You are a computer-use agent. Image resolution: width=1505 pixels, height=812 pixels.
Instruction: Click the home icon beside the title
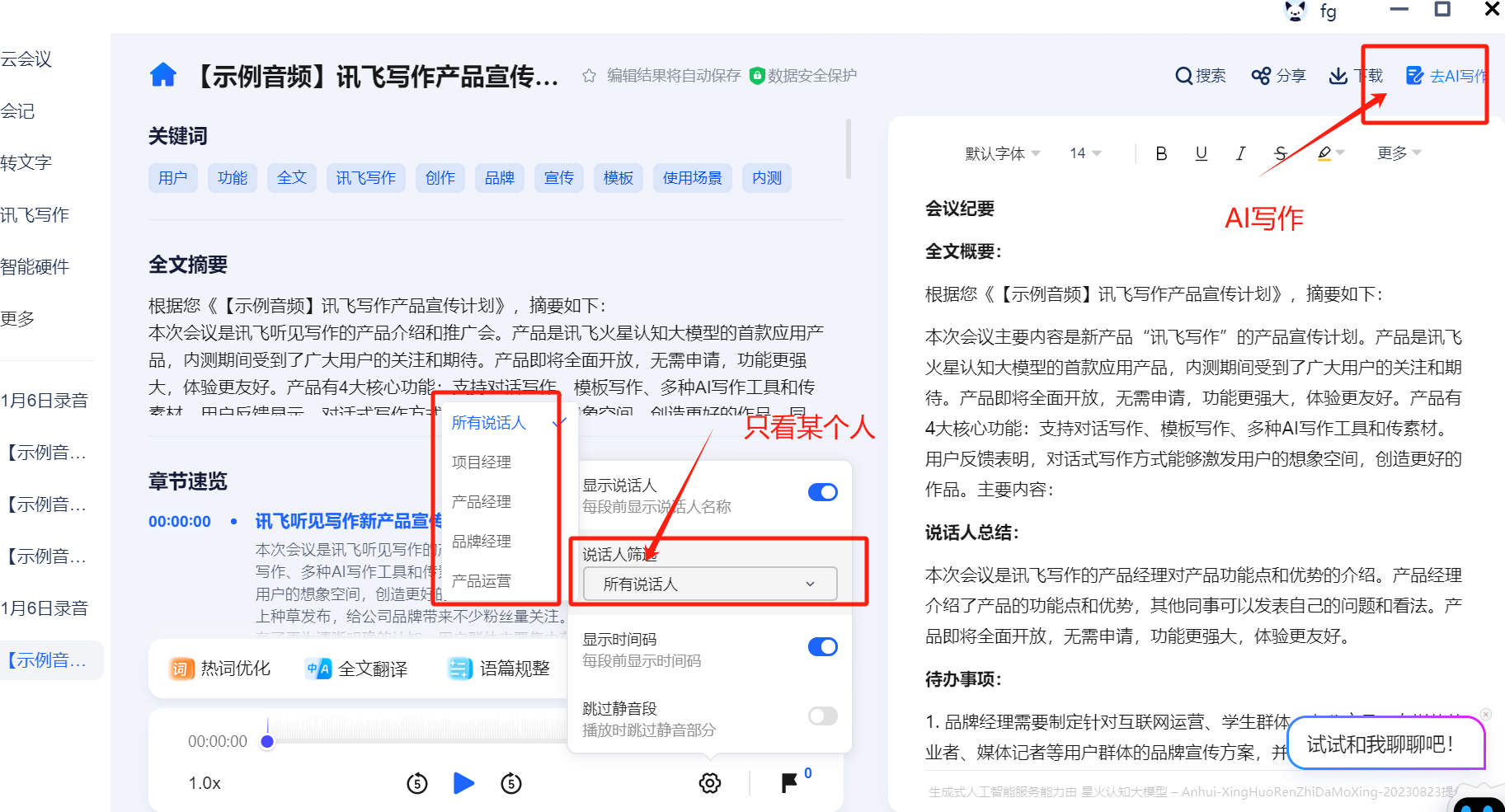point(163,75)
